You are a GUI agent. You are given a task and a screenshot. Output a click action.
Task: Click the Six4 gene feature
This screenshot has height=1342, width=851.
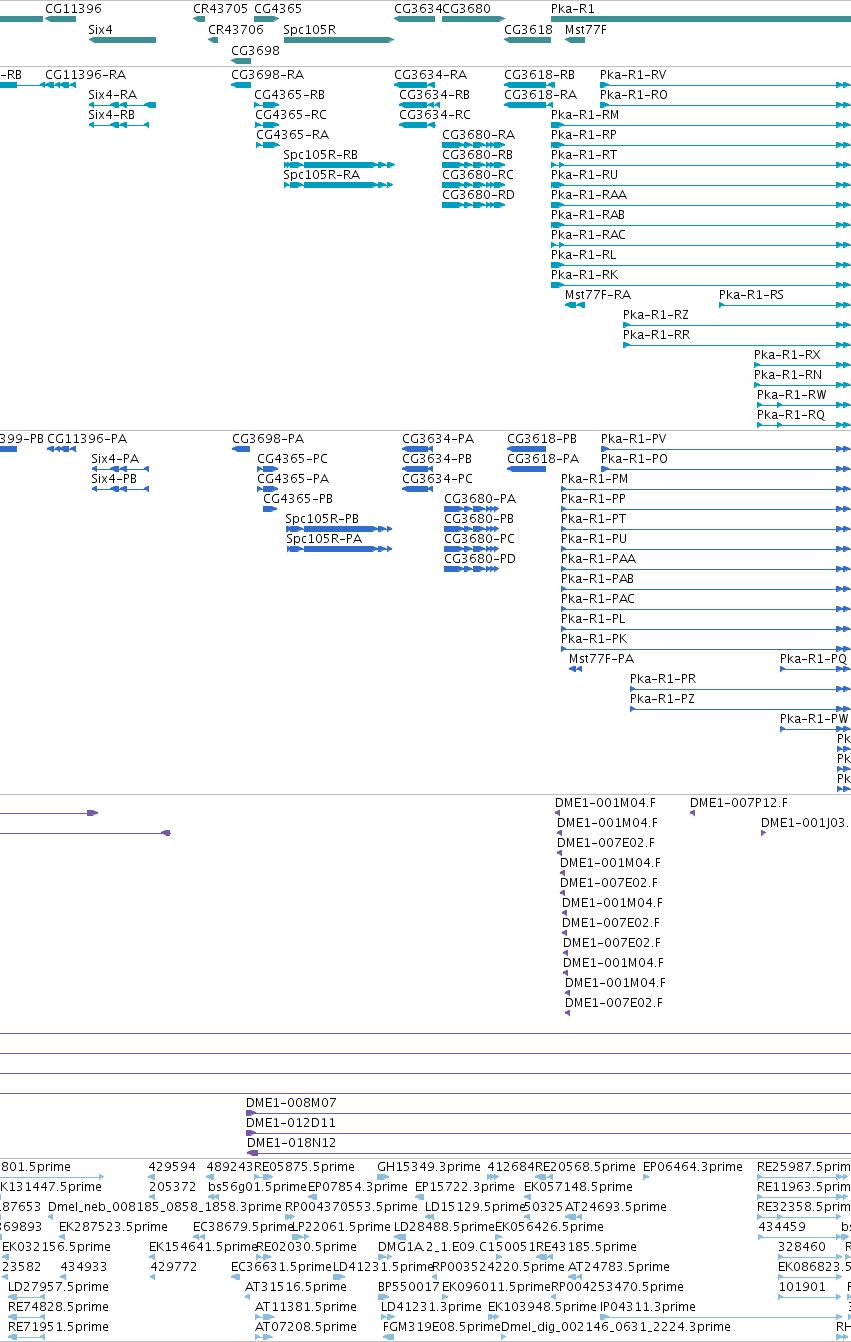122,40
